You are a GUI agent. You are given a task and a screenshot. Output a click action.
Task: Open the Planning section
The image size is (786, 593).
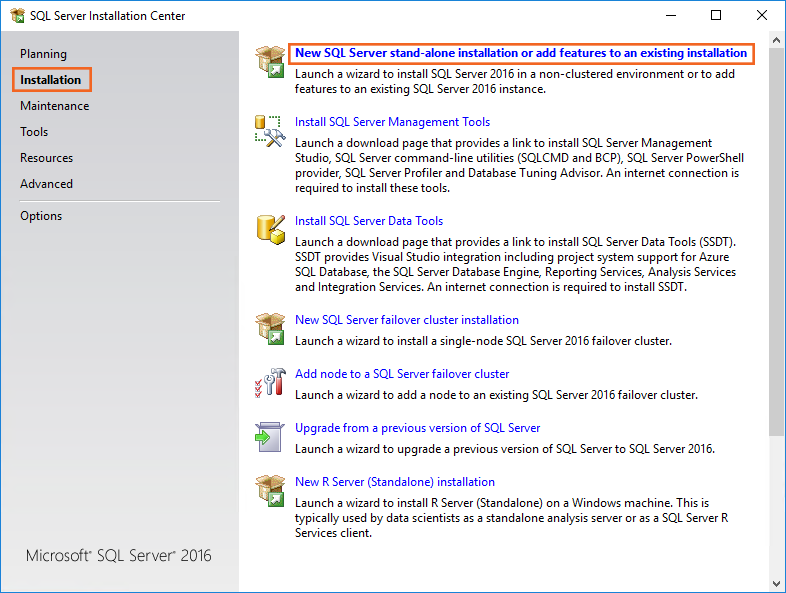pyautogui.click(x=43, y=54)
